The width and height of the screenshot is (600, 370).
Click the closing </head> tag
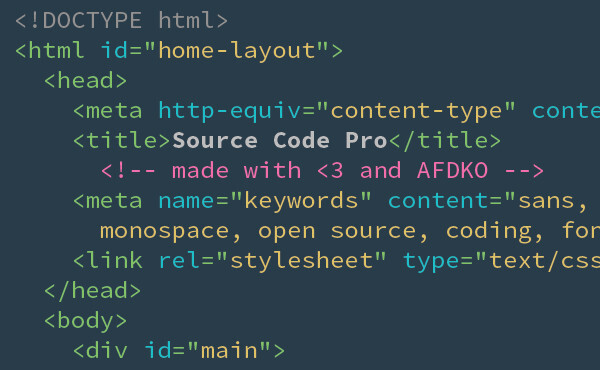point(93,291)
